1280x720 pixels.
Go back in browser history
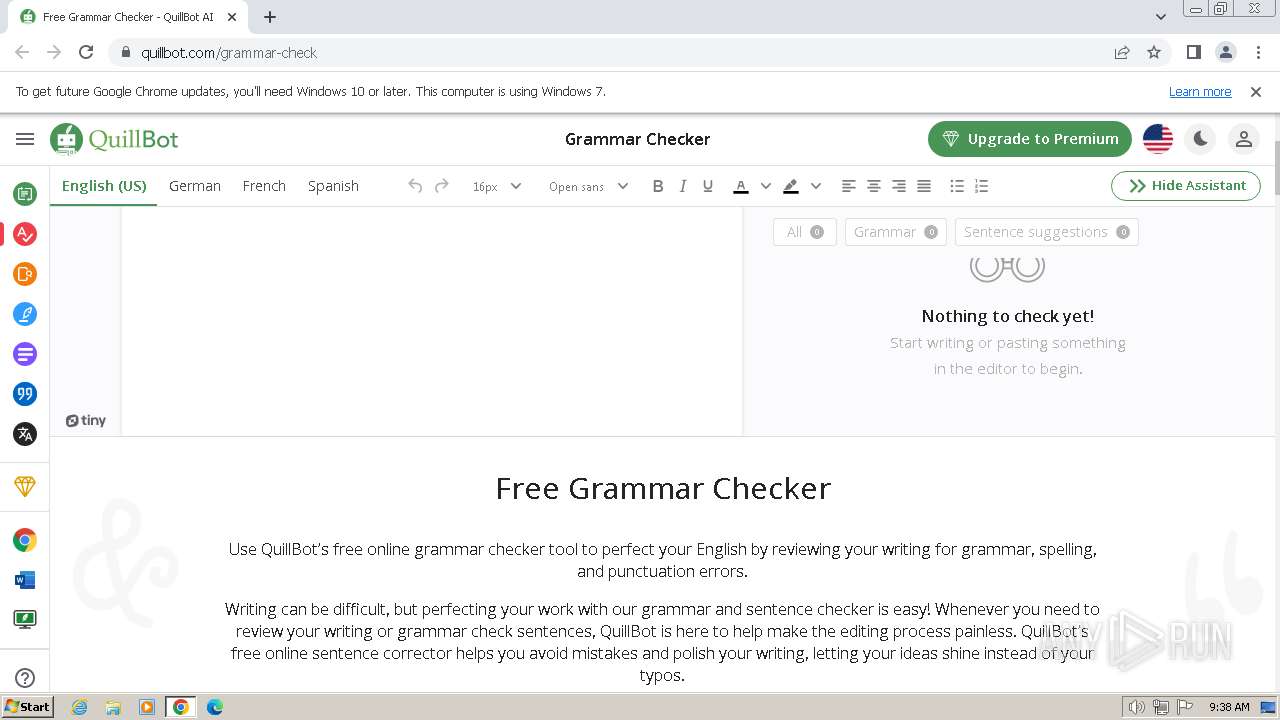pos(22,53)
